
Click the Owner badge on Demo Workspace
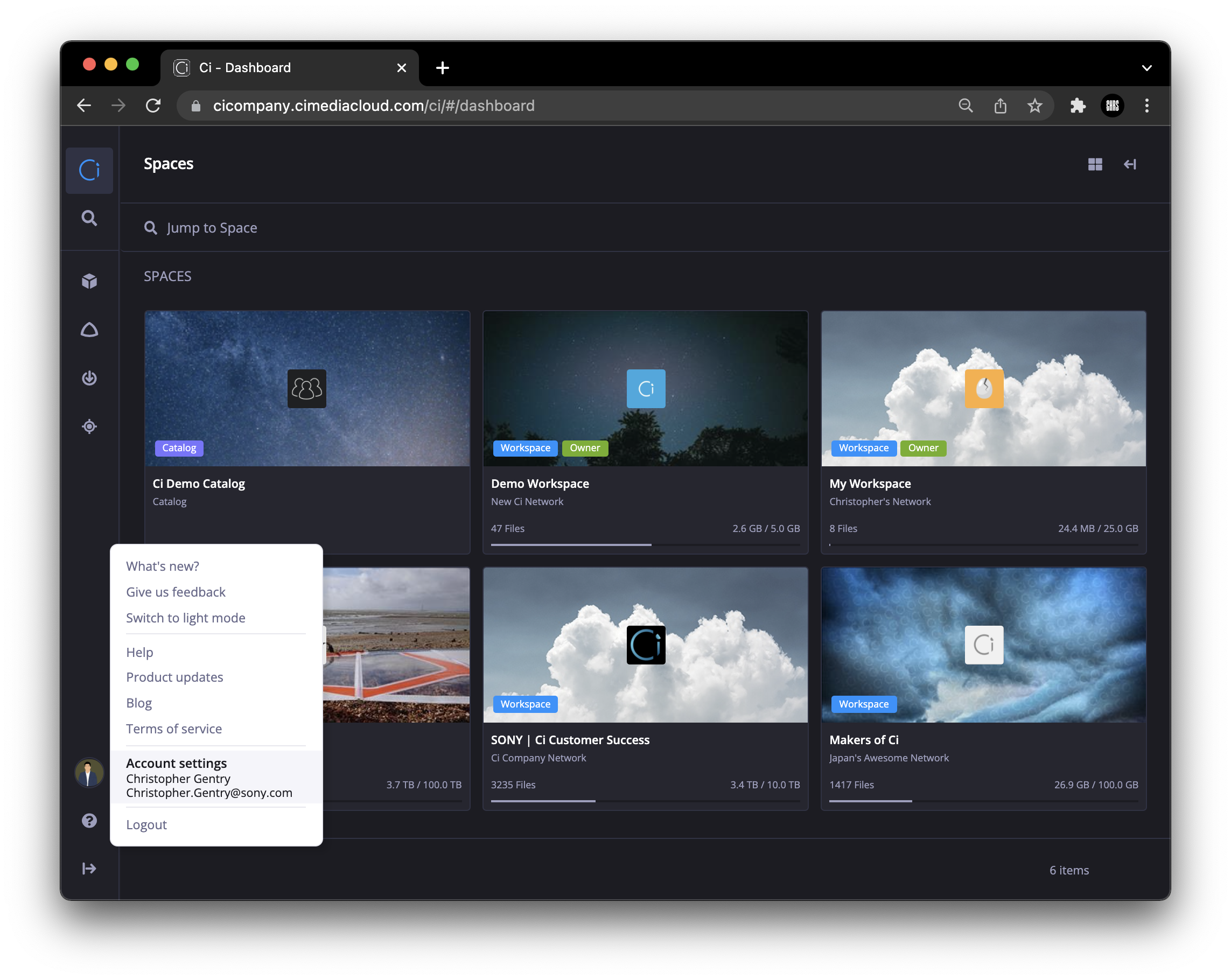(585, 448)
